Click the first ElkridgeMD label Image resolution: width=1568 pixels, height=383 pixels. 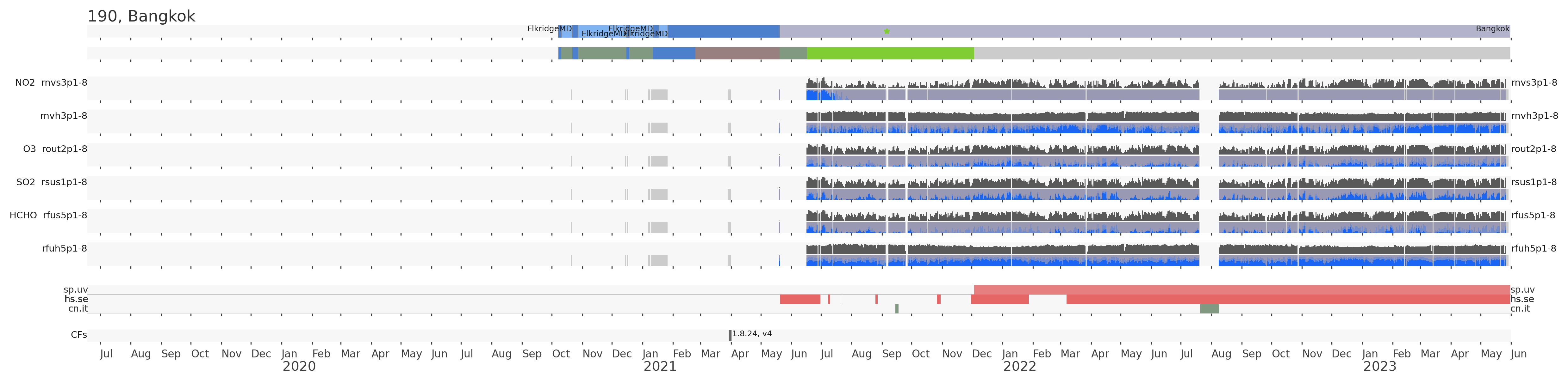(x=549, y=28)
